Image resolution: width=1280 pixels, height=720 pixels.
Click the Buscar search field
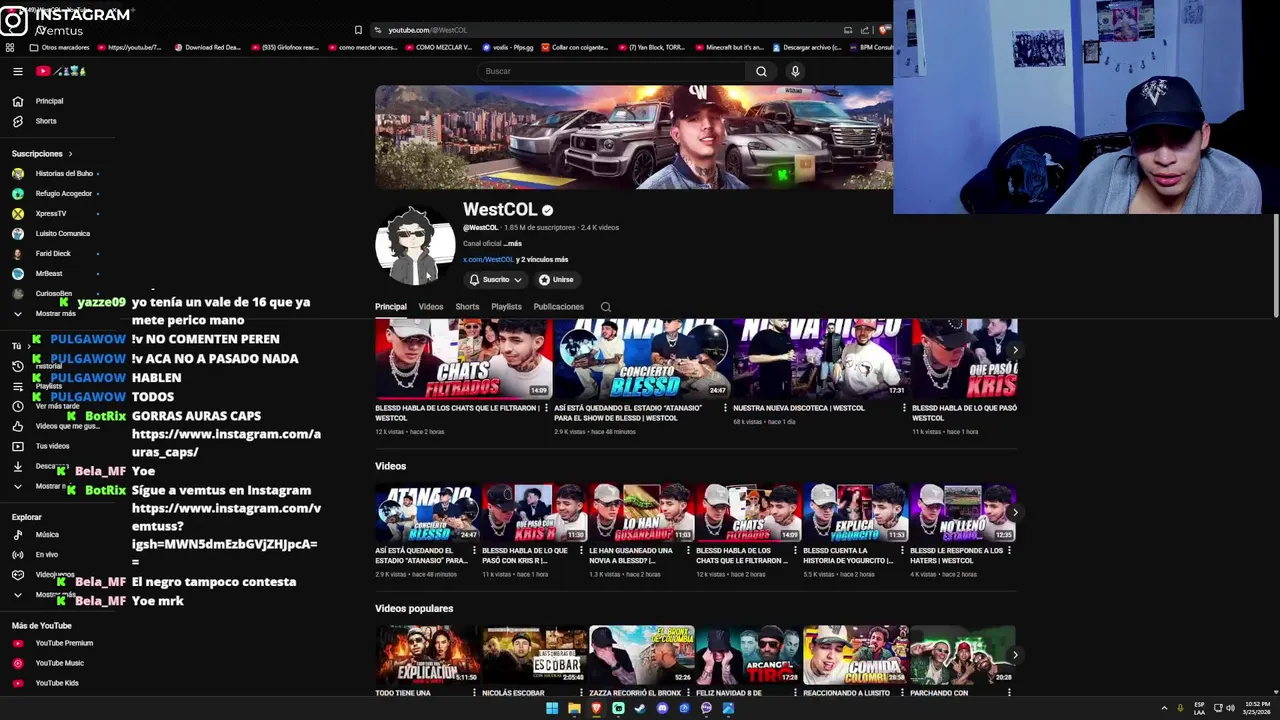[612, 71]
